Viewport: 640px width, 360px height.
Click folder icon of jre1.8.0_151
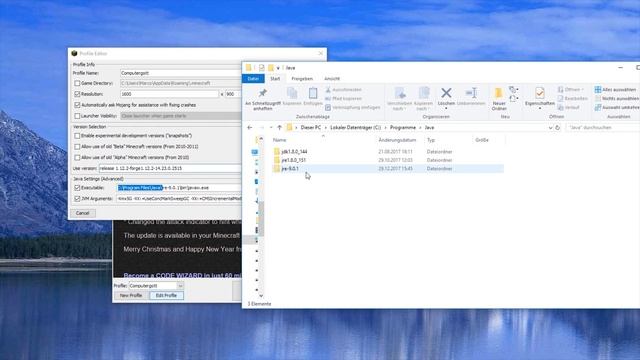(277, 160)
